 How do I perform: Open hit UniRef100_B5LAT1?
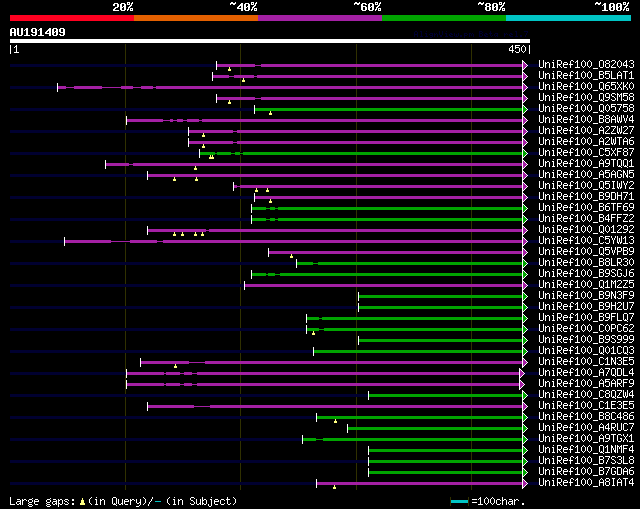click(586, 75)
